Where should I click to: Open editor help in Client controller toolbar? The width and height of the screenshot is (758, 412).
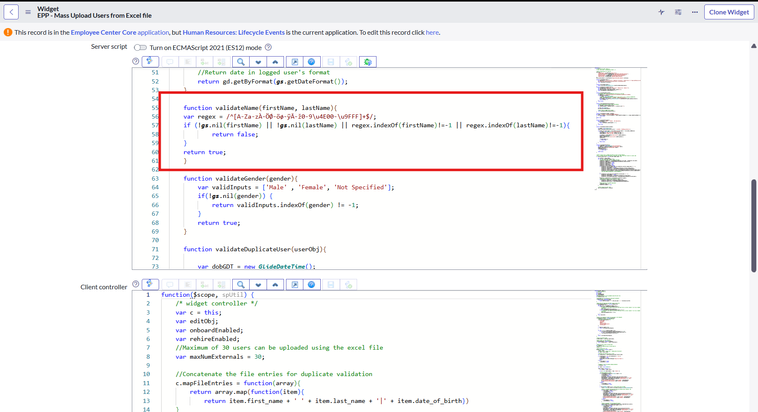(312, 284)
